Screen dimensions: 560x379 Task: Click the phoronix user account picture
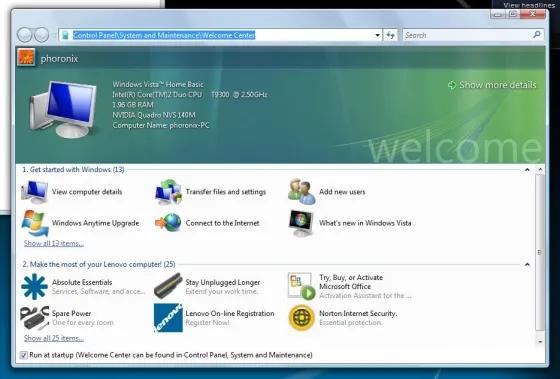click(x=26, y=58)
